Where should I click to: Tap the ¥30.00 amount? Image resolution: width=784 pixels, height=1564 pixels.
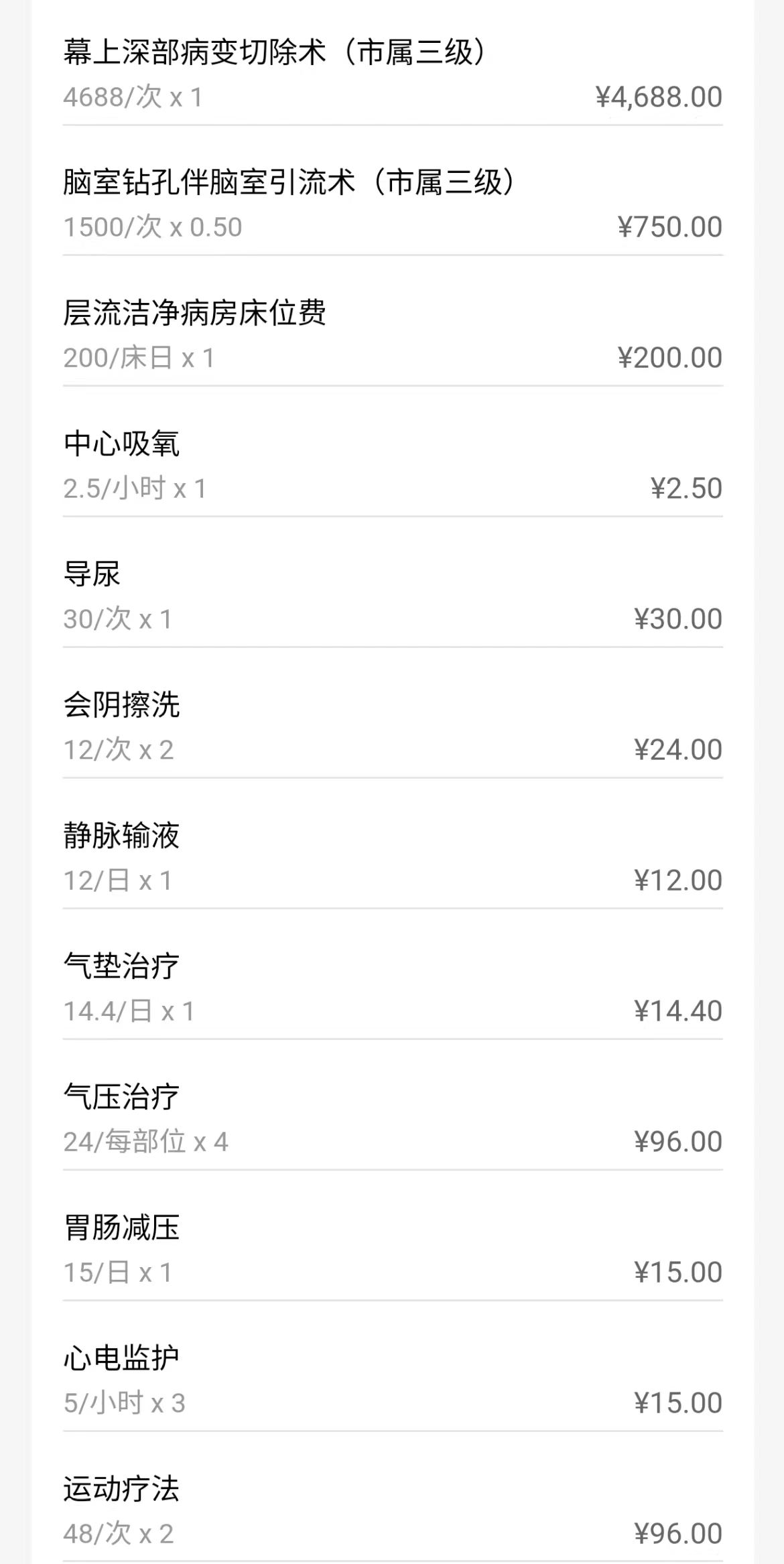tap(677, 619)
